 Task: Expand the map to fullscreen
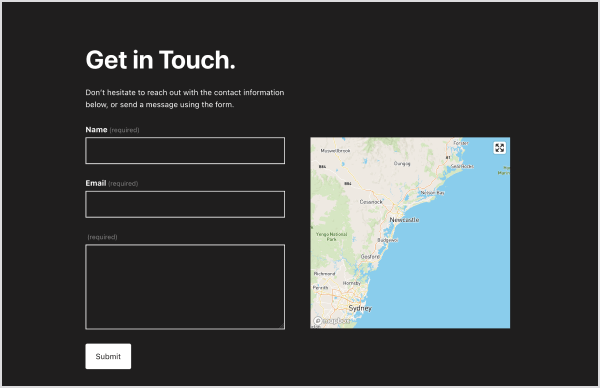pyautogui.click(x=499, y=148)
